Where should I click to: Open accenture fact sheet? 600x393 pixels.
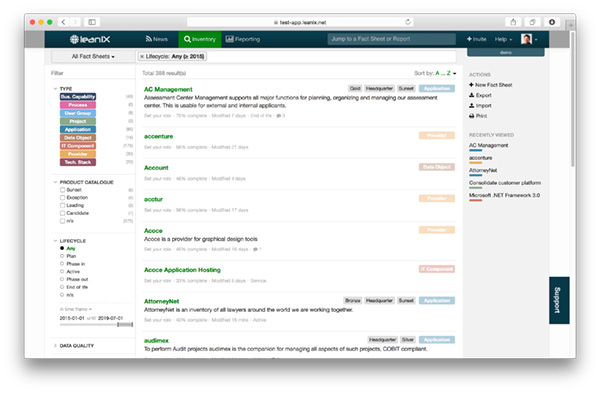click(158, 137)
